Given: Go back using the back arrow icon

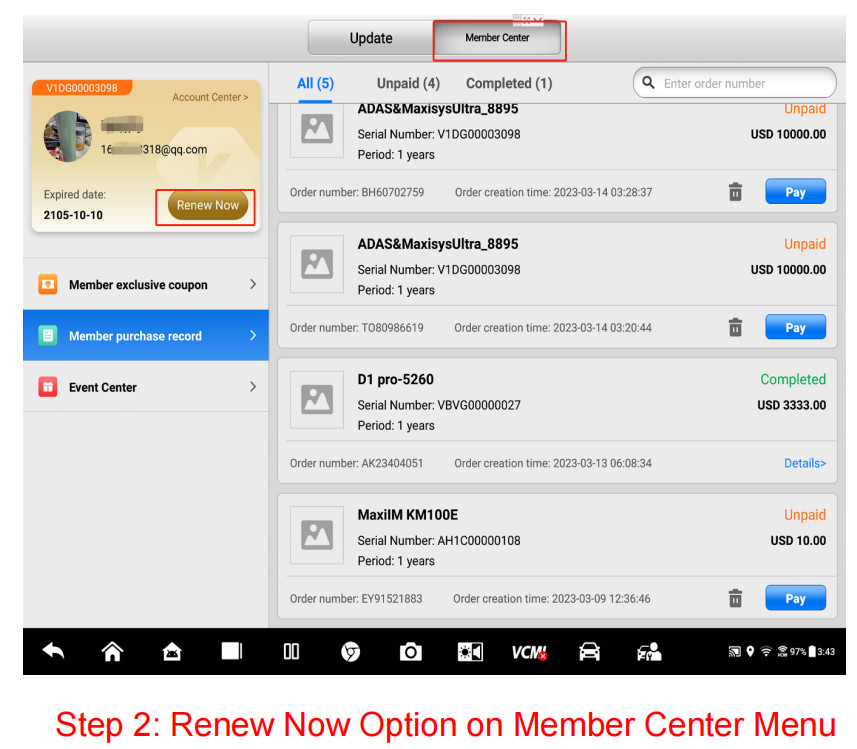Looking at the screenshot, I should point(53,651).
